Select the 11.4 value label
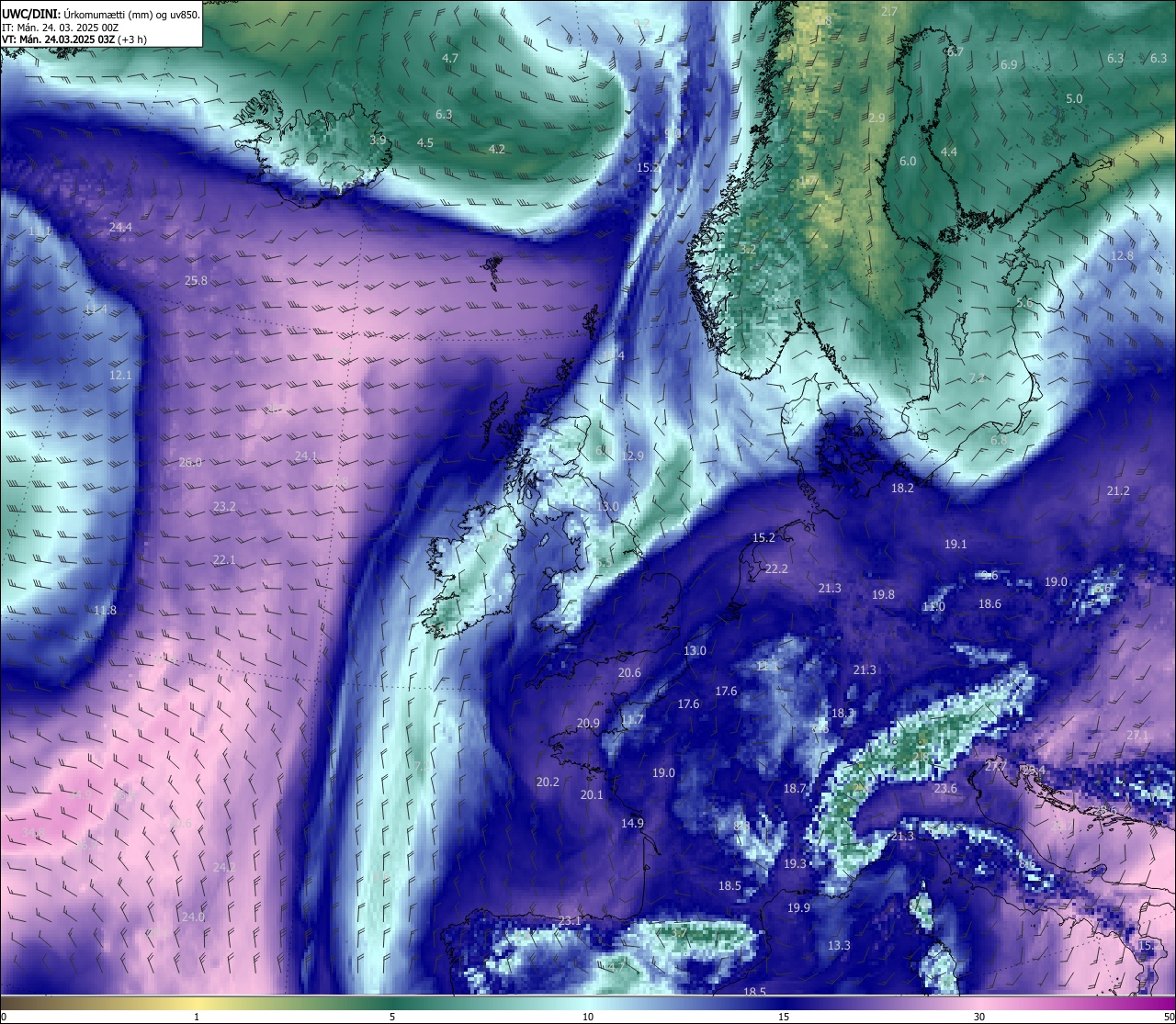Viewport: 1176px width, 1024px height. pyautogui.click(x=96, y=309)
